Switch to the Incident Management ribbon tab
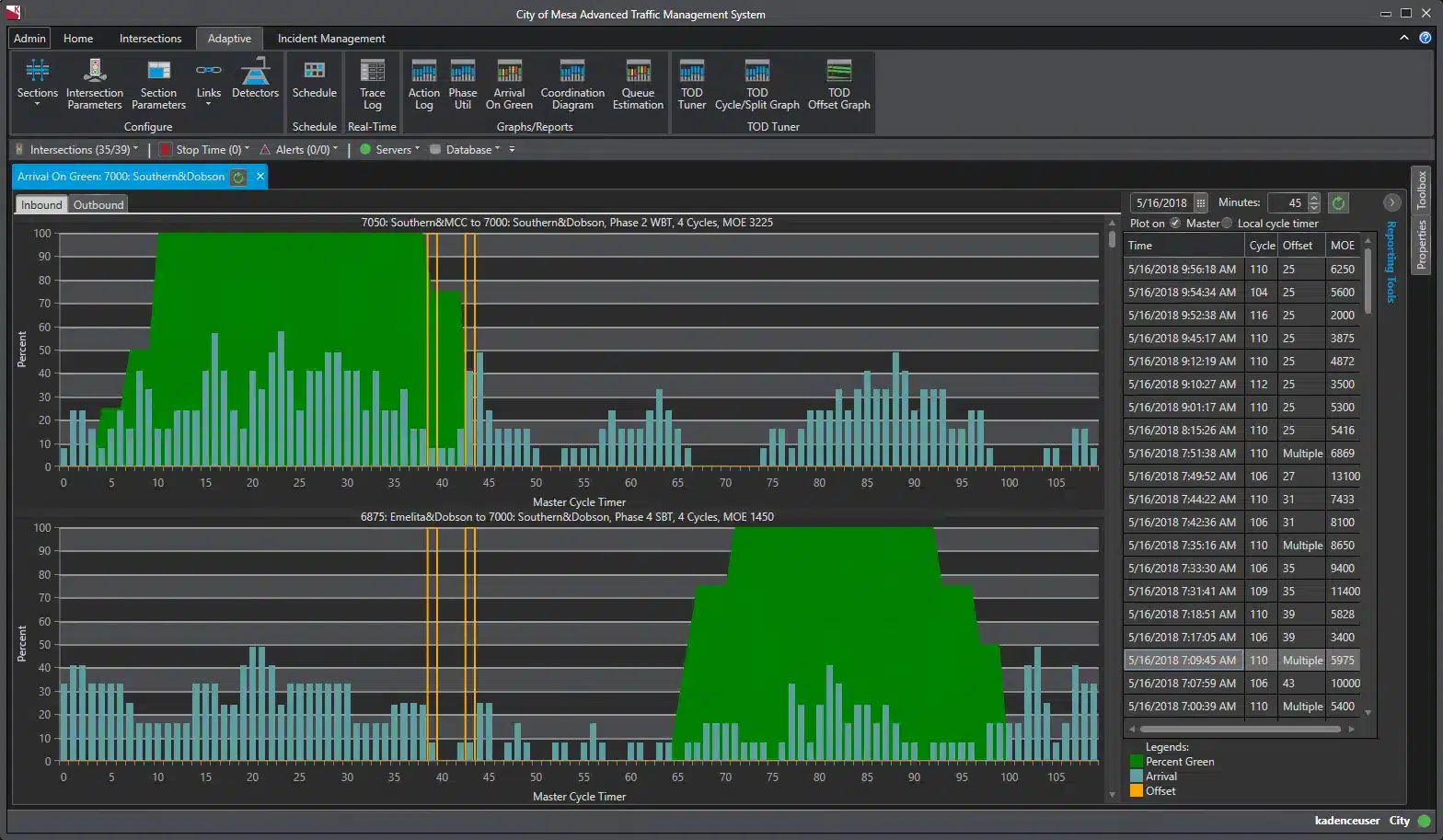The image size is (1443, 840). click(331, 39)
